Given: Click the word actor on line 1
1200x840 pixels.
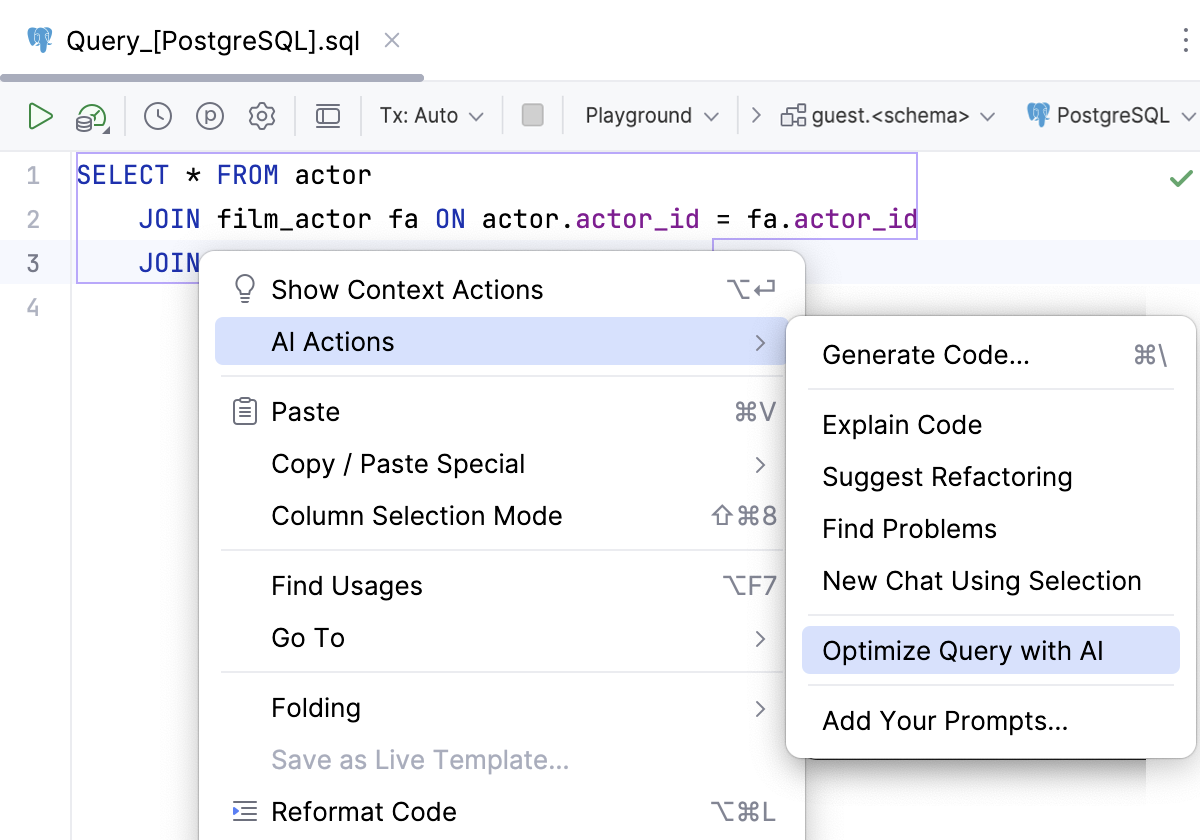Looking at the screenshot, I should [x=333, y=176].
